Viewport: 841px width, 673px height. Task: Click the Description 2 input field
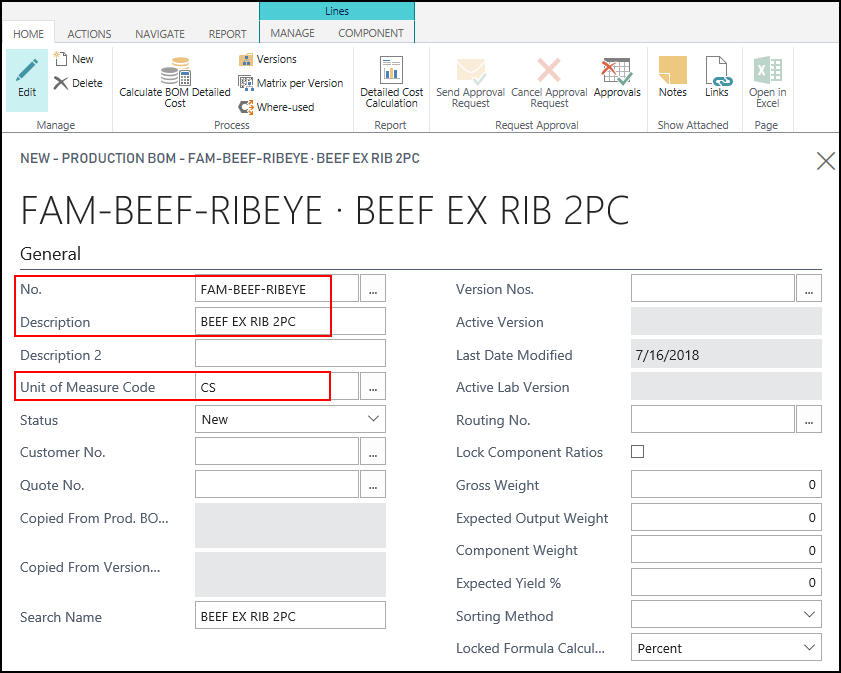[289, 354]
